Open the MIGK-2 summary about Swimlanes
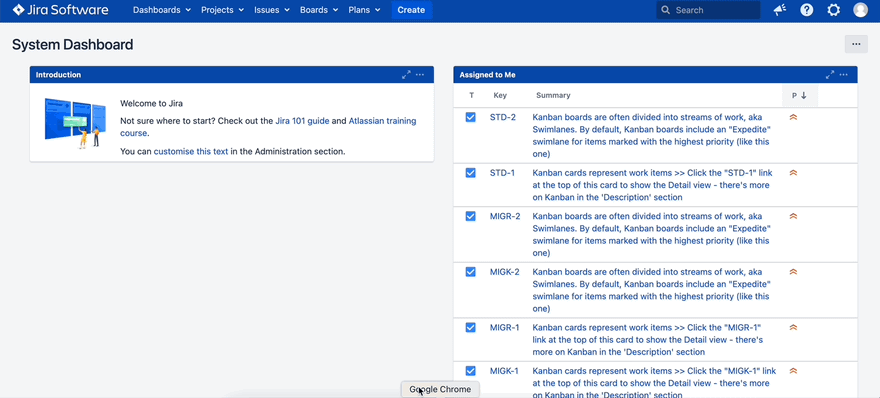Image resolution: width=880 pixels, height=398 pixels. [651, 290]
